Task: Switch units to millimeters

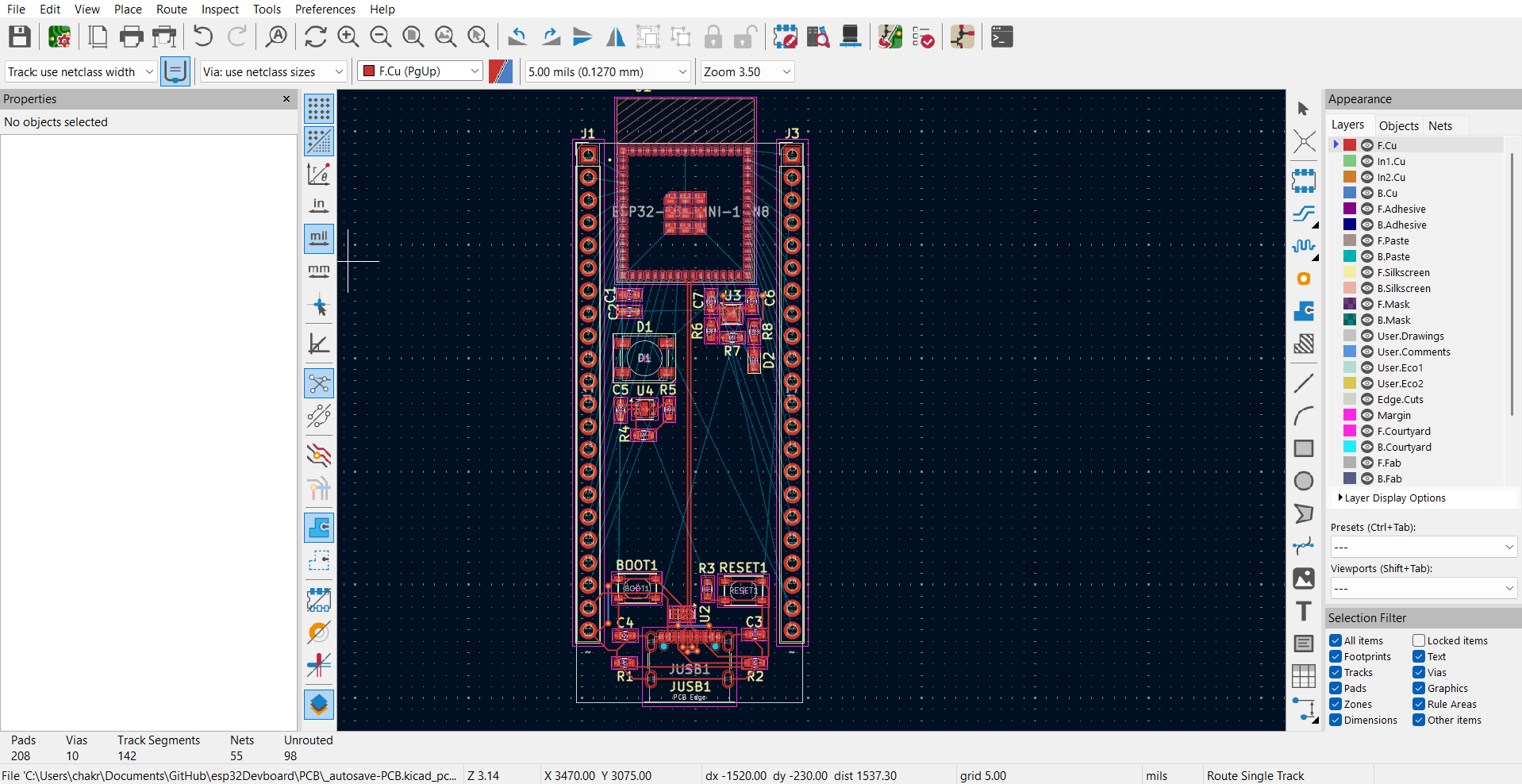Action: pyautogui.click(x=319, y=271)
